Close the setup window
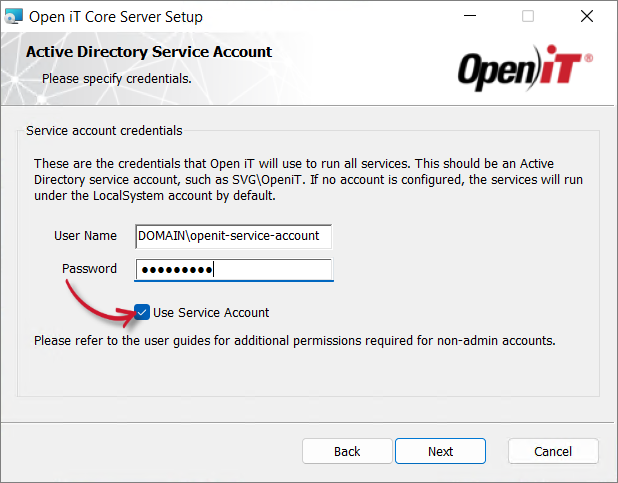 point(587,16)
